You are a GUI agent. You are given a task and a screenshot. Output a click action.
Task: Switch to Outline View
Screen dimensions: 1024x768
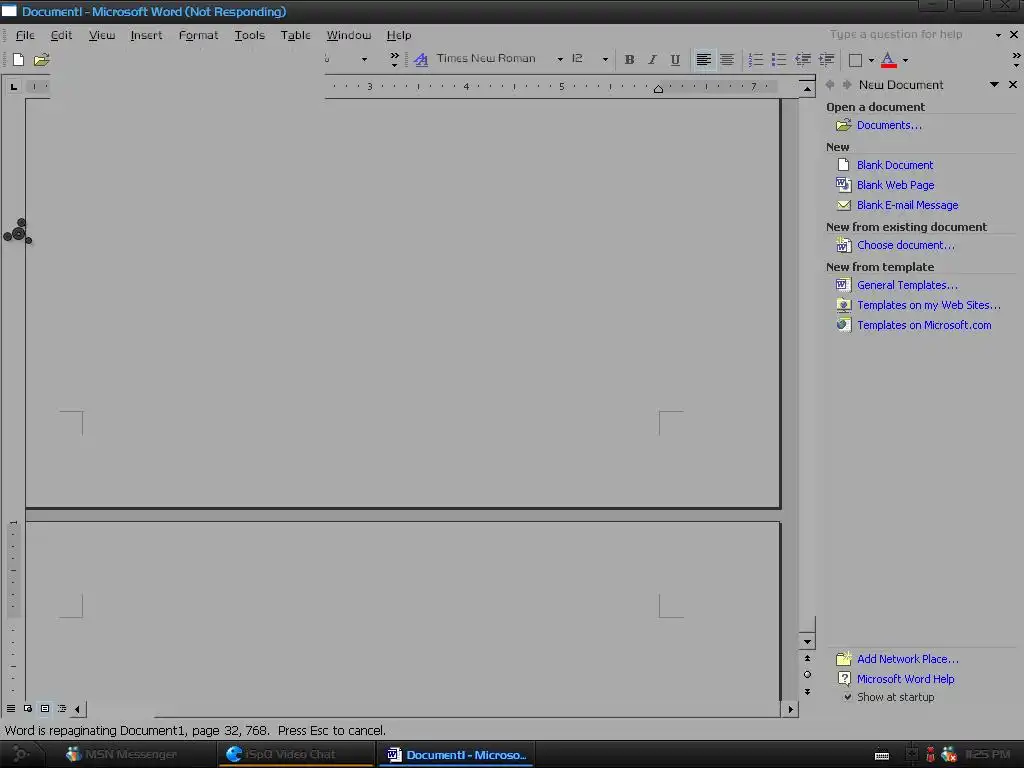point(62,709)
